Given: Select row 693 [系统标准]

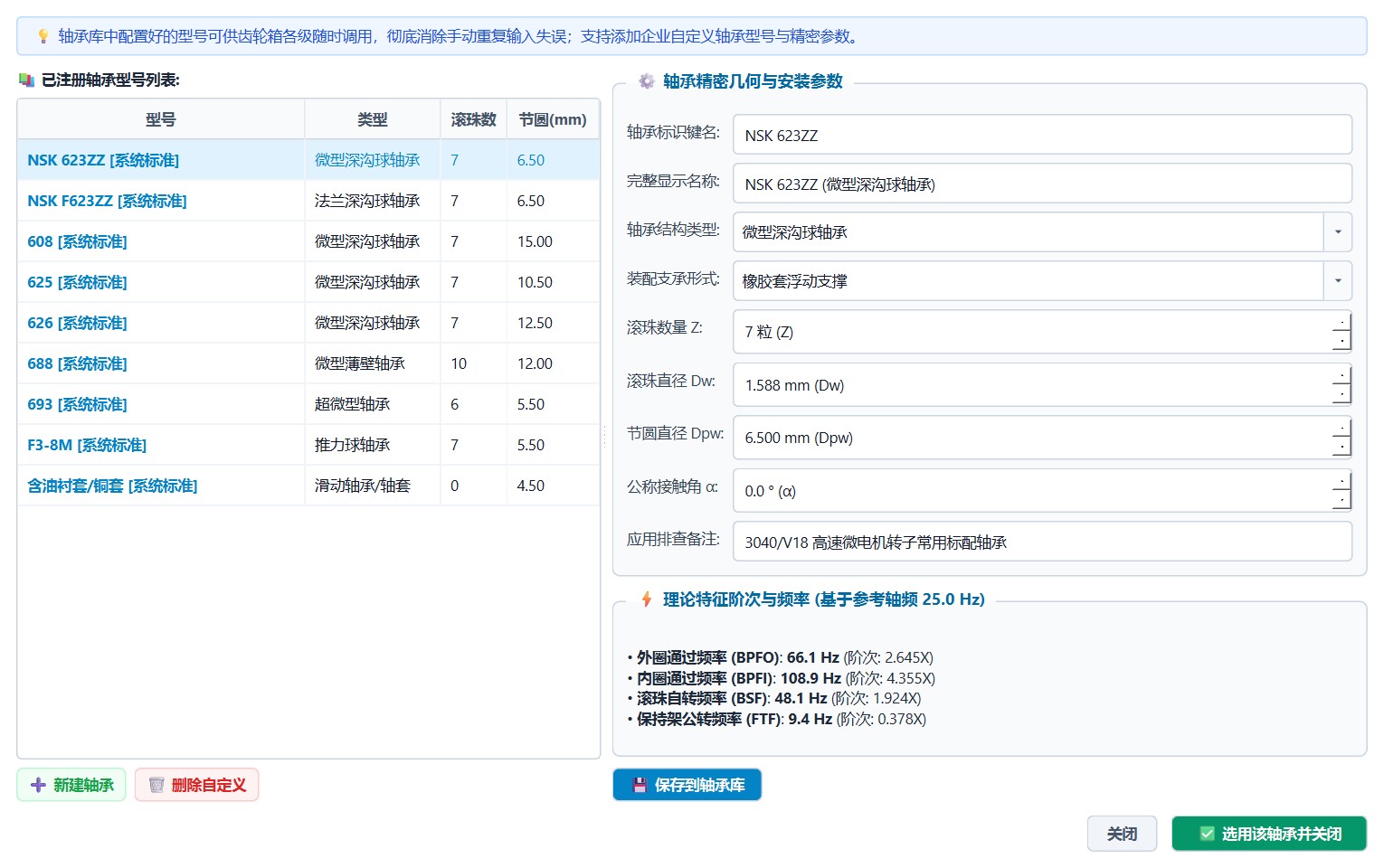Looking at the screenshot, I should pos(308,404).
